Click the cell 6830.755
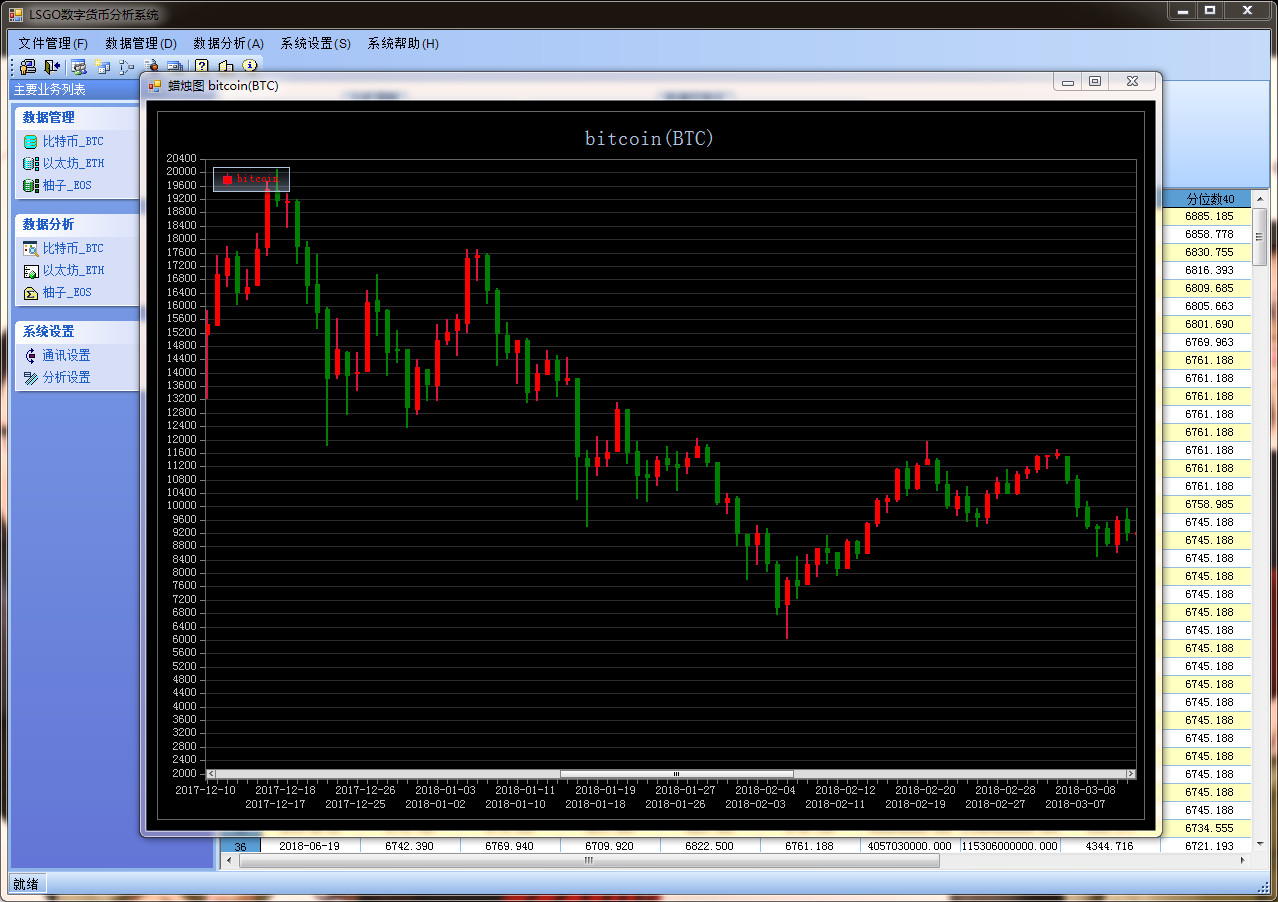The image size is (1278, 902). tap(1206, 252)
